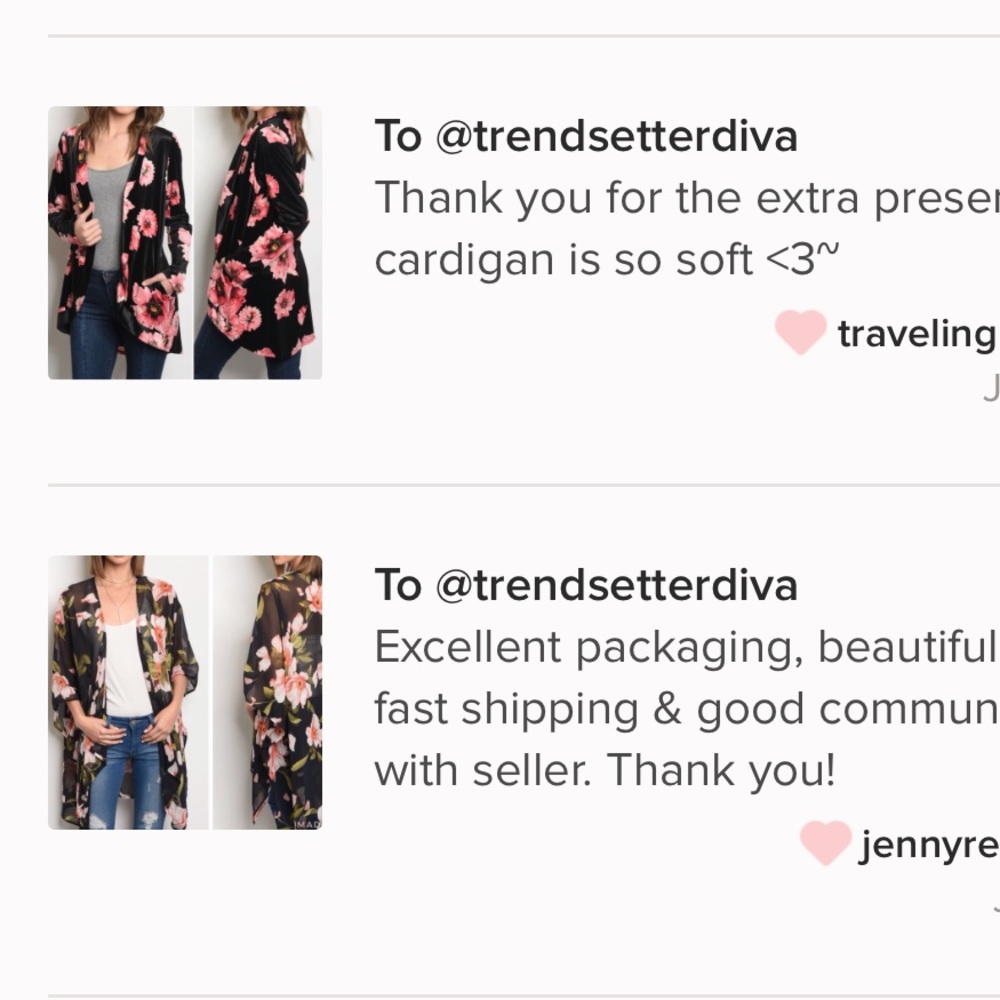Click the word 'To' in the first note
The width and height of the screenshot is (1000, 1000).
tap(398, 137)
